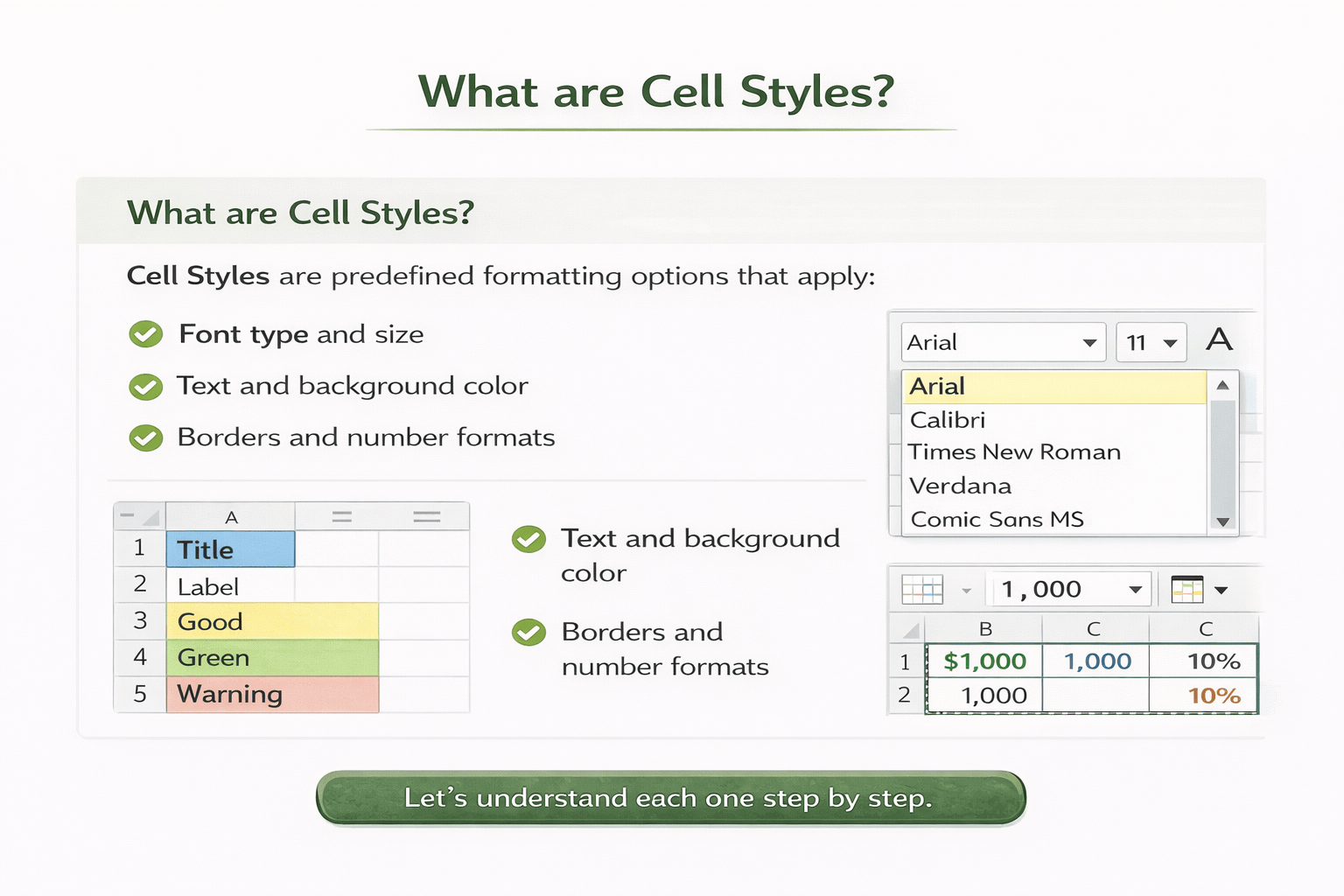1344x896 pixels.
Task: Click the check icon beside the single-line Borders and number formats
Action: pyautogui.click(x=146, y=437)
